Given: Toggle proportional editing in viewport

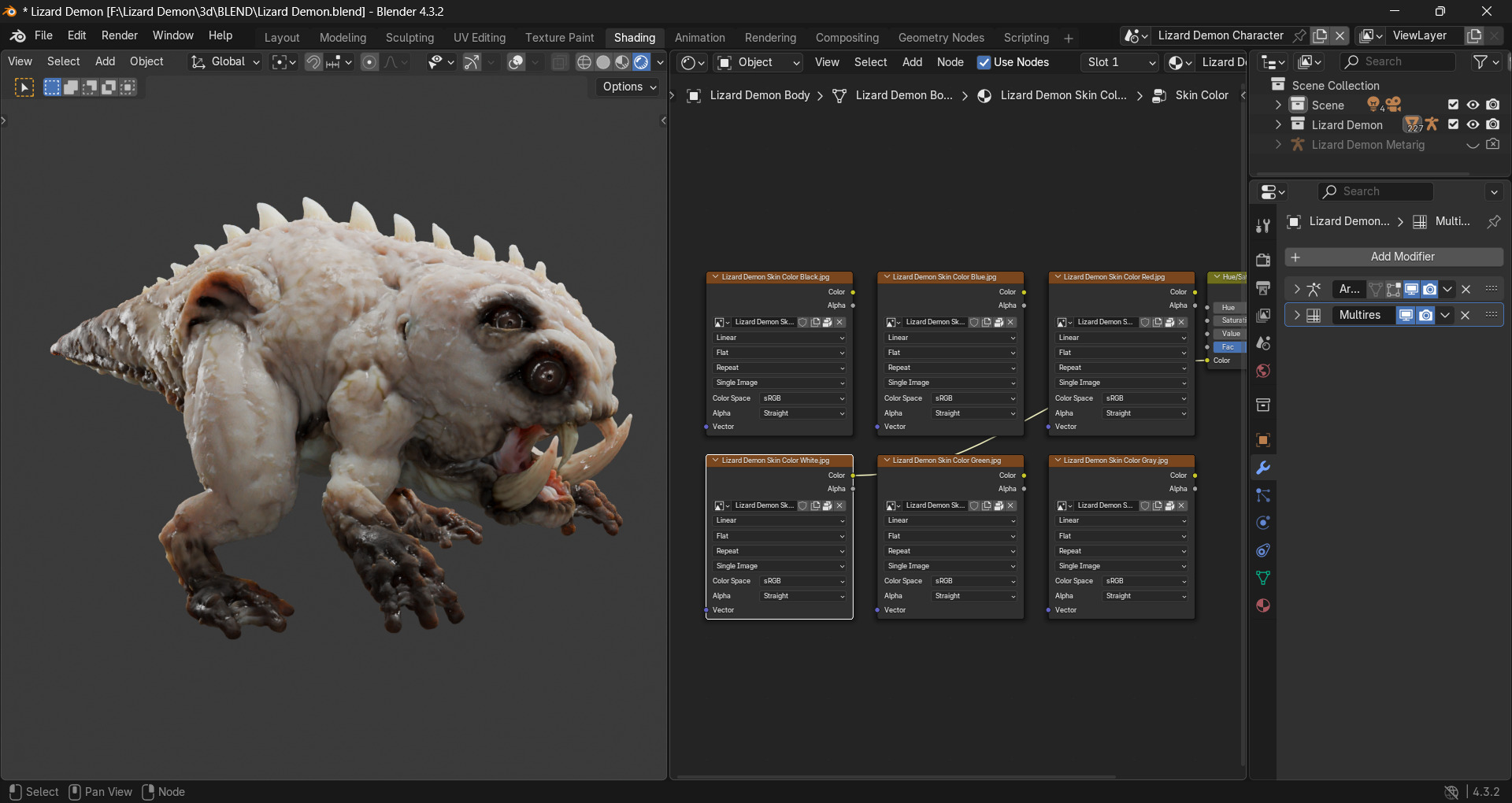Looking at the screenshot, I should pos(369,62).
